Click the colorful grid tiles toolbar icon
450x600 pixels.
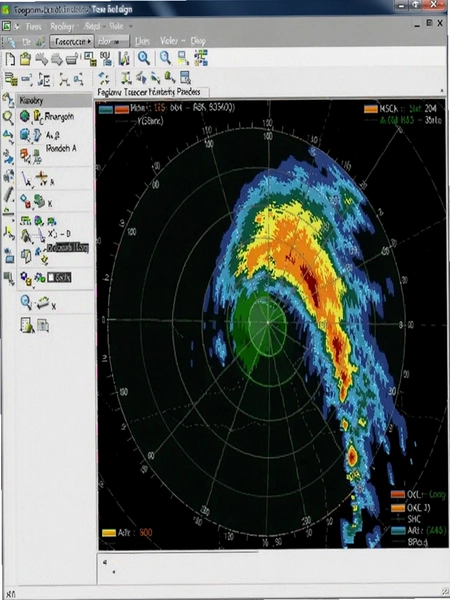201,58
